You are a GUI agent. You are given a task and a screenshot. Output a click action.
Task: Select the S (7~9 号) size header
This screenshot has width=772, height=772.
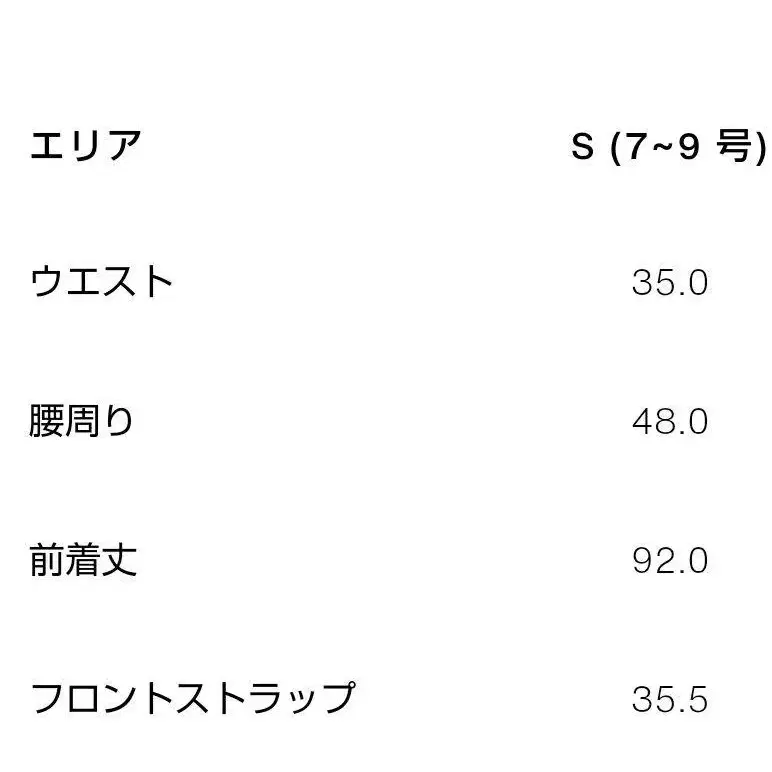tap(668, 148)
